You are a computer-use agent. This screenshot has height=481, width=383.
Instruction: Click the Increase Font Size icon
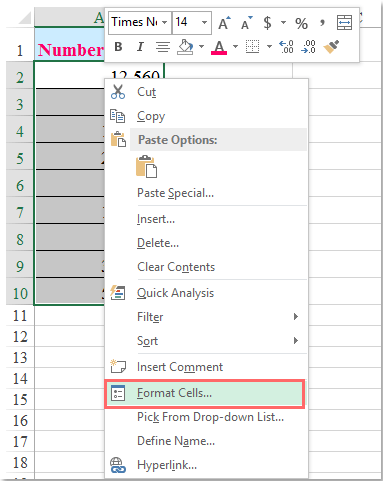[x=224, y=23]
